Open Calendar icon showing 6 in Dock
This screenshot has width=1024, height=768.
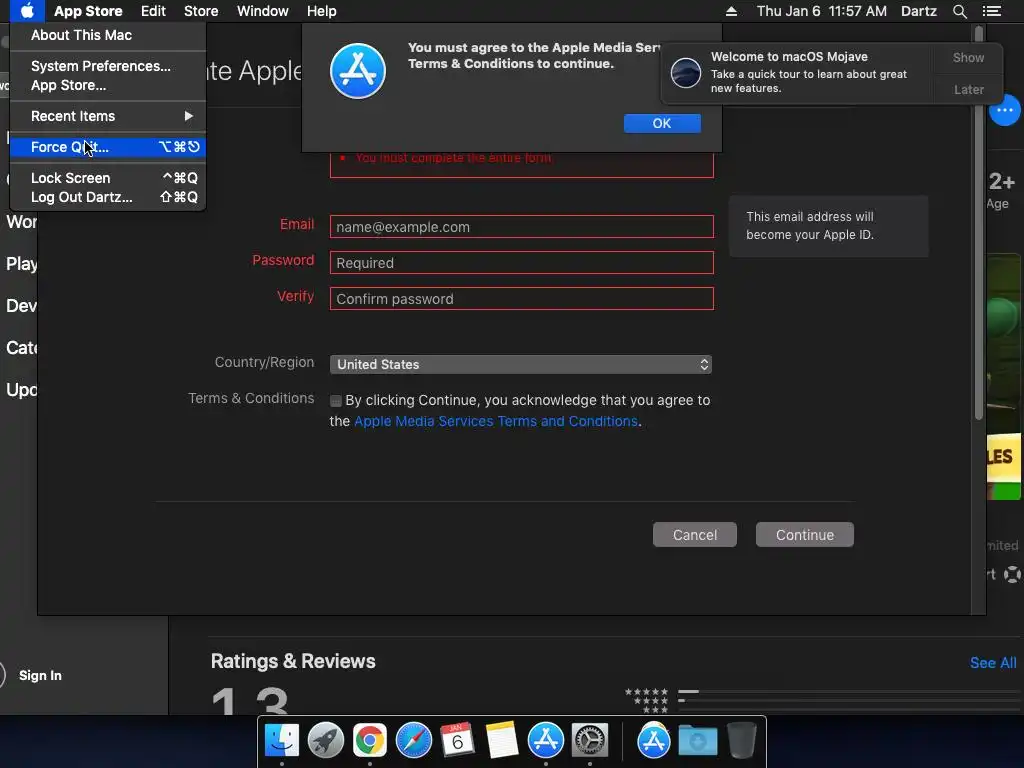coord(457,741)
